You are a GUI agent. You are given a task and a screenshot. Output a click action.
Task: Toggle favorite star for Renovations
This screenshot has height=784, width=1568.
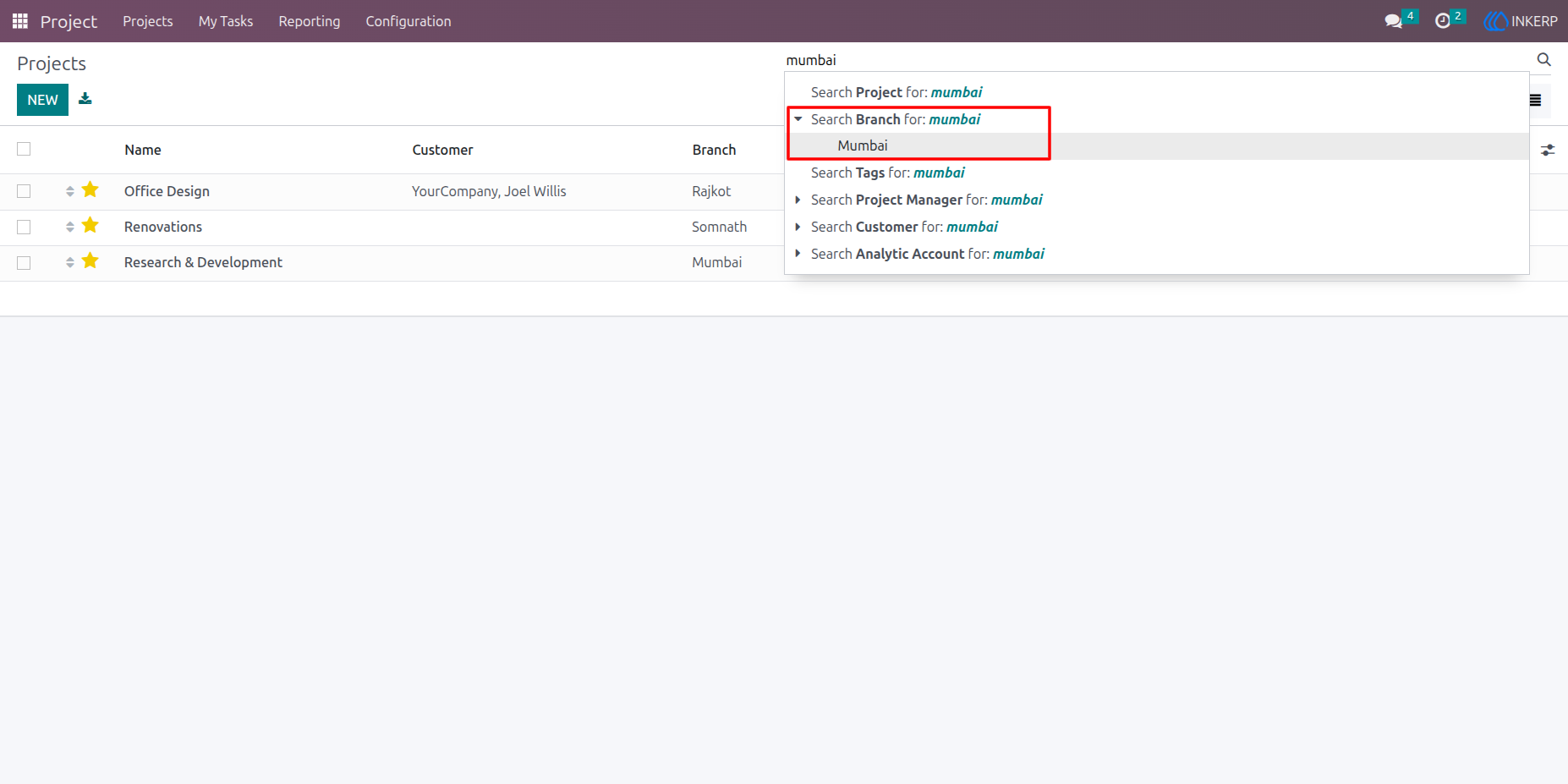(x=90, y=226)
